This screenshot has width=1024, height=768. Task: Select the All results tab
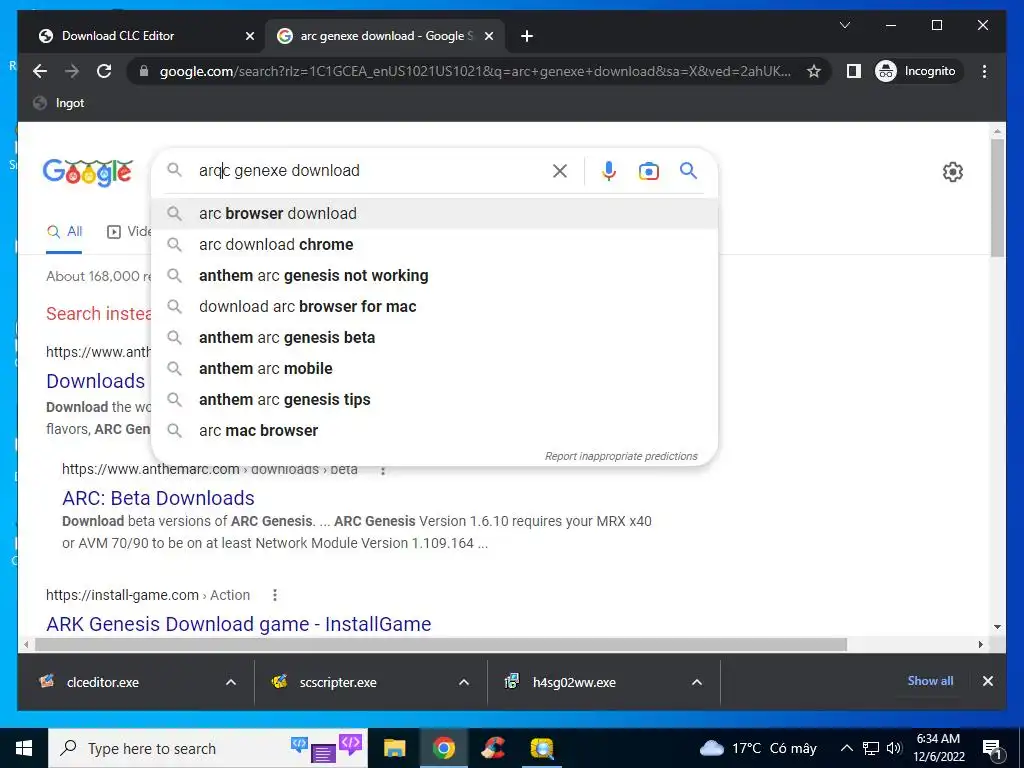pos(65,232)
